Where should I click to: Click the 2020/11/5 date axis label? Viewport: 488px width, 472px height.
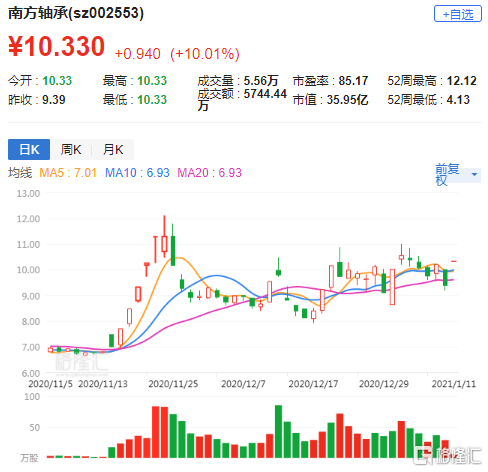(x=50, y=384)
